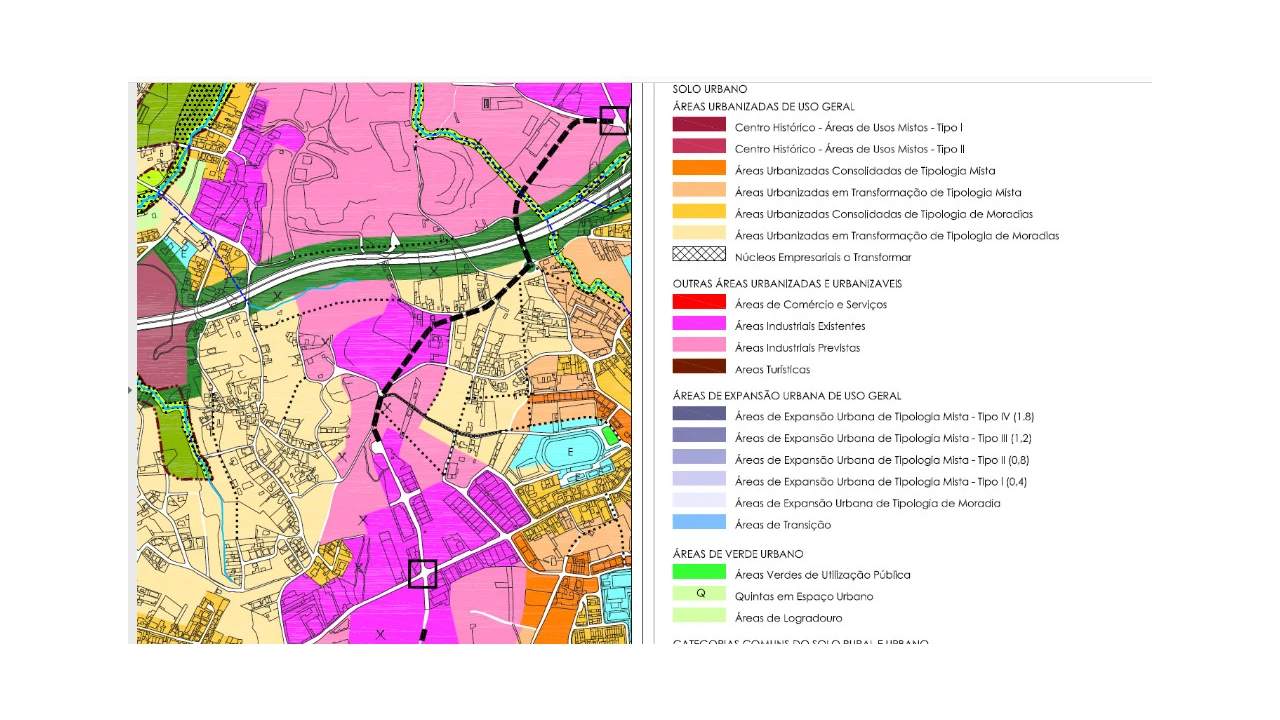This screenshot has height=720, width=1280.
Task: Click the Áreas Turísticas brown swatch
Action: point(699,367)
